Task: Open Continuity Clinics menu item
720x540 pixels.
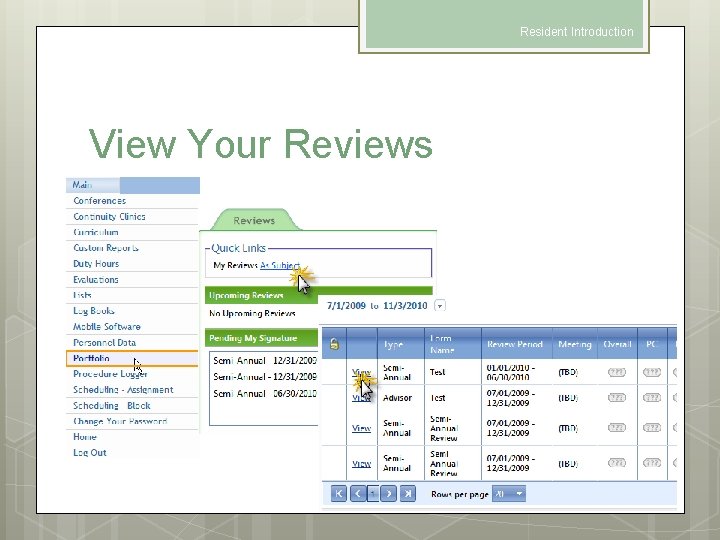Action: [x=109, y=216]
